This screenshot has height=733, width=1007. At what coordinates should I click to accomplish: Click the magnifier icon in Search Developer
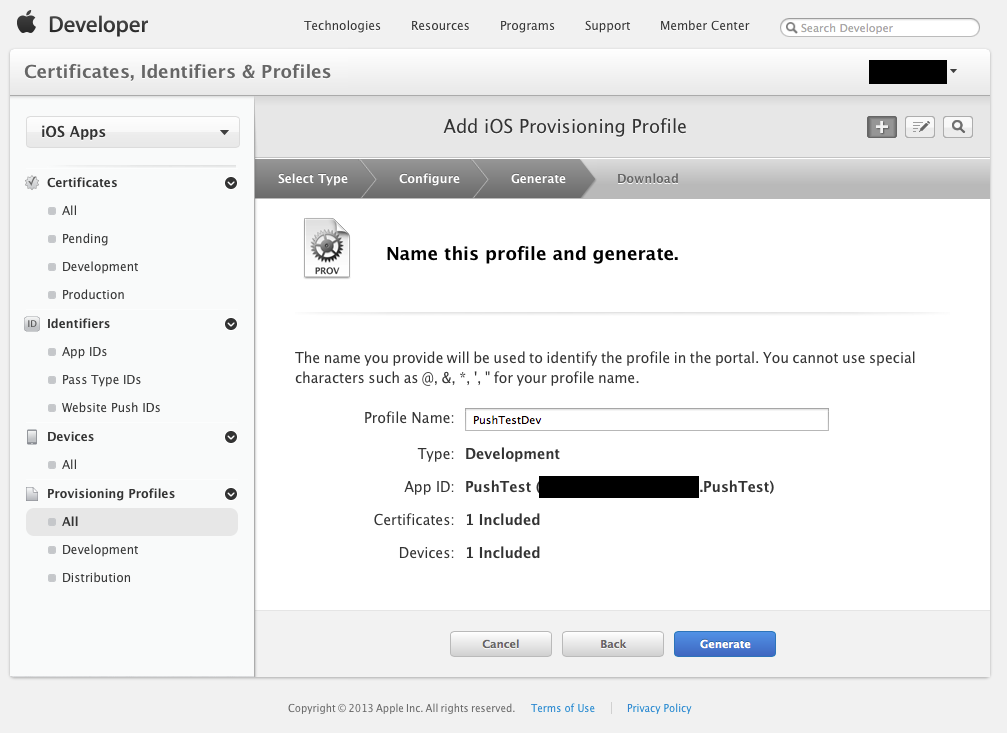[x=792, y=28]
